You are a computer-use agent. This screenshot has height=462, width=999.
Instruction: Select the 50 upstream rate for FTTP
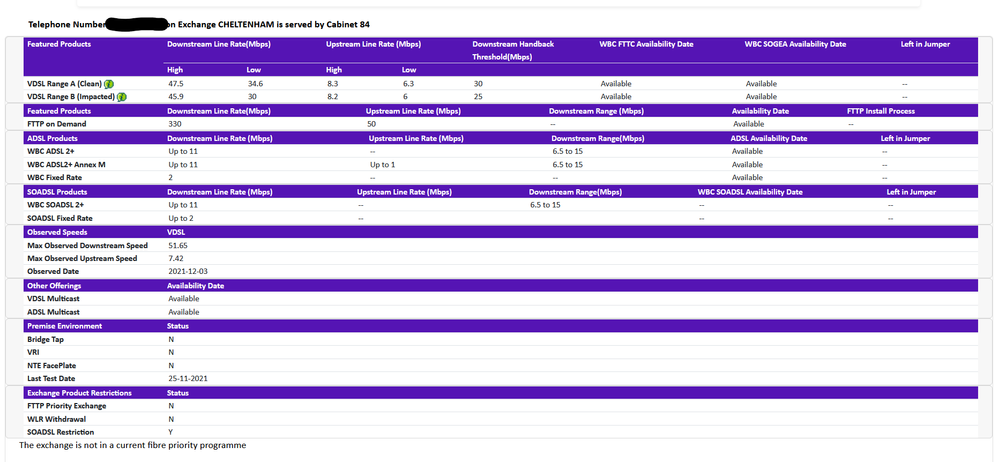372,124
